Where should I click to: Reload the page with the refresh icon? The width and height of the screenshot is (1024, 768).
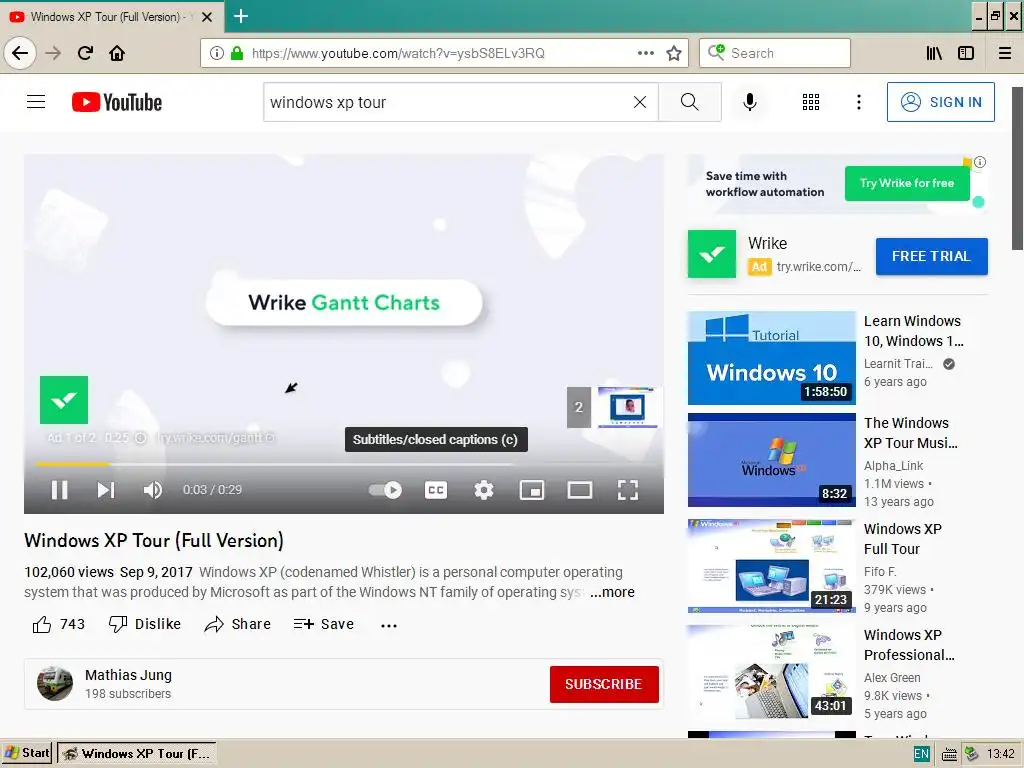coord(86,53)
